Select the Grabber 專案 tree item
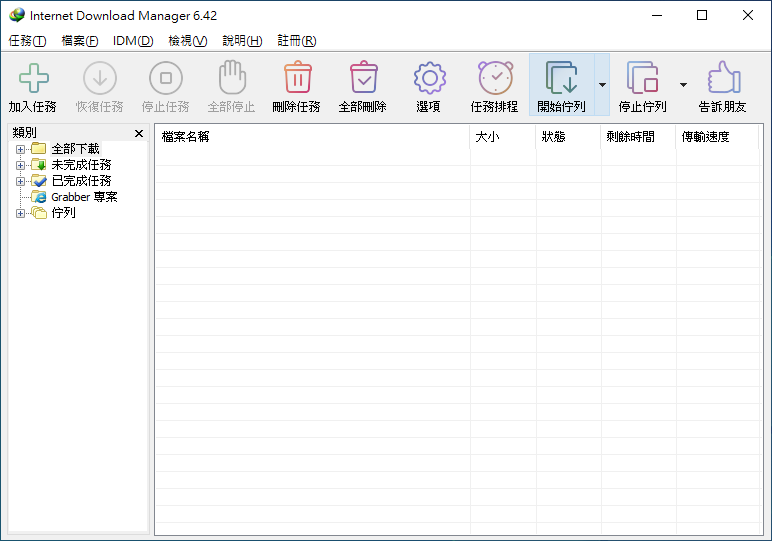This screenshot has height=541, width=772. pos(84,197)
